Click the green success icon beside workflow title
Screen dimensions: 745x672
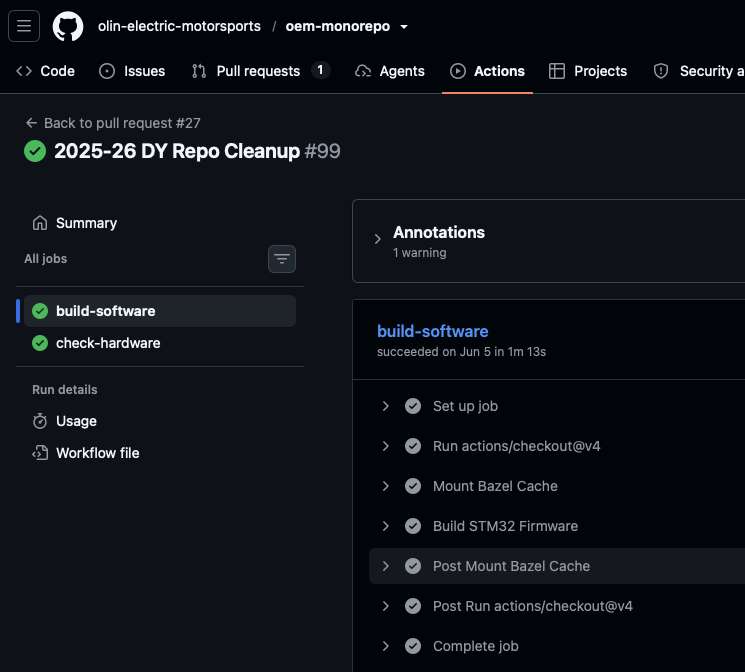coord(35,151)
